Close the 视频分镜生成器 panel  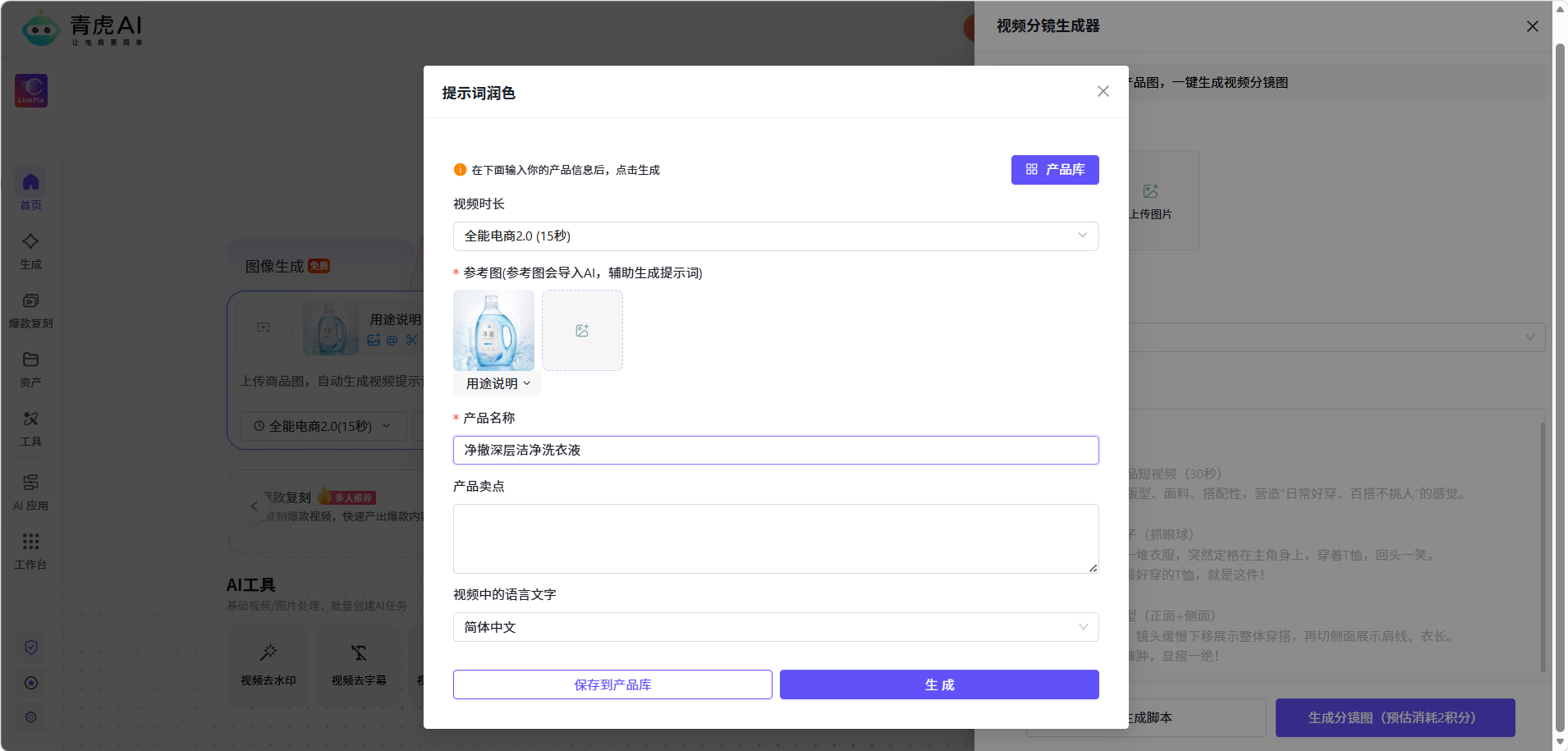coord(1533,26)
